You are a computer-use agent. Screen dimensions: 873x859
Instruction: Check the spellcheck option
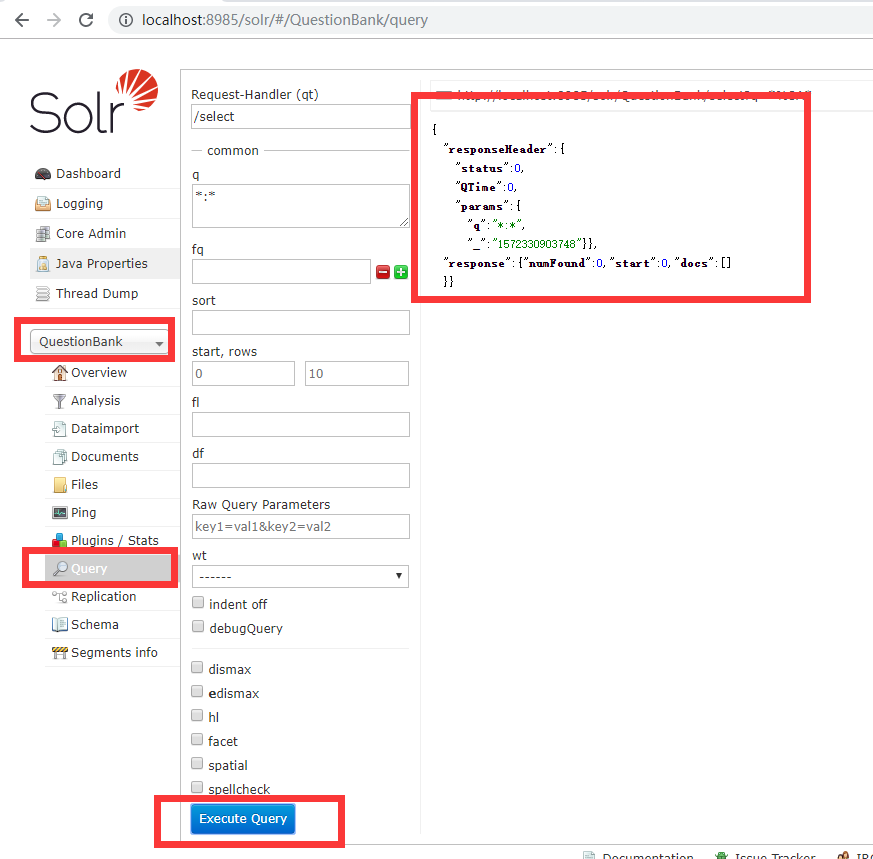pos(197,787)
